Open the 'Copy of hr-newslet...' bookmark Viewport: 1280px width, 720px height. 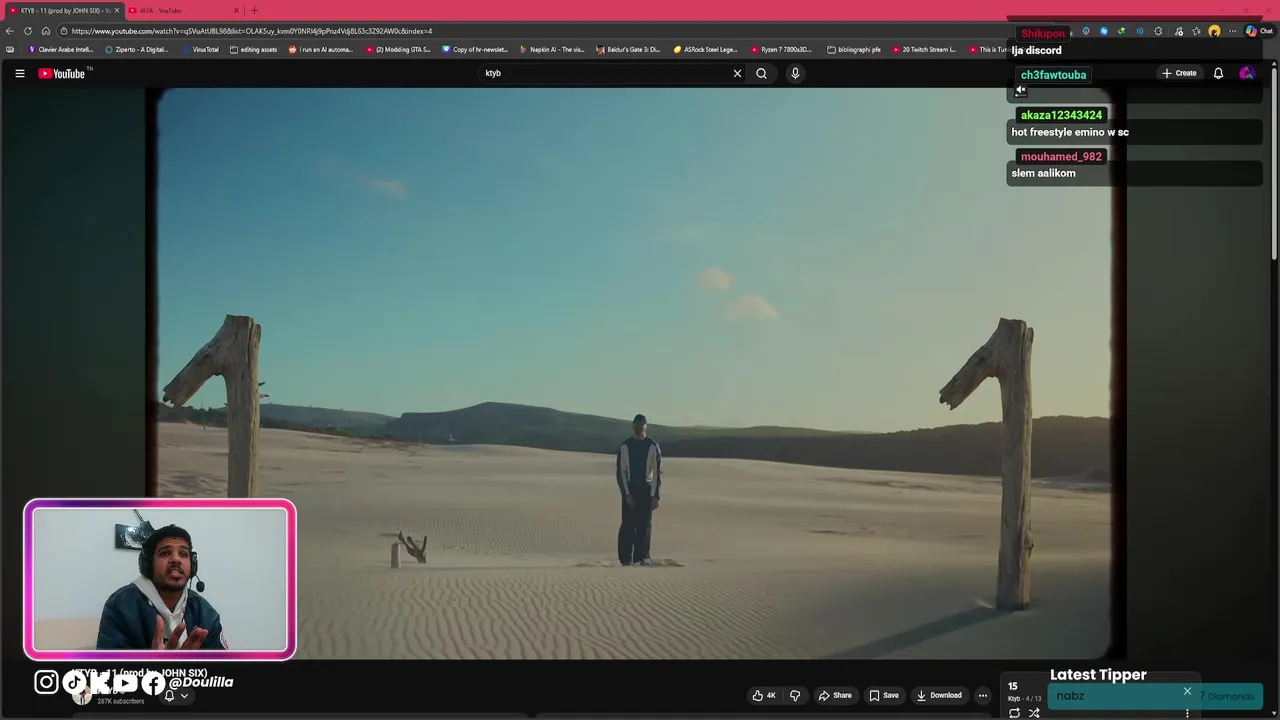coord(475,49)
